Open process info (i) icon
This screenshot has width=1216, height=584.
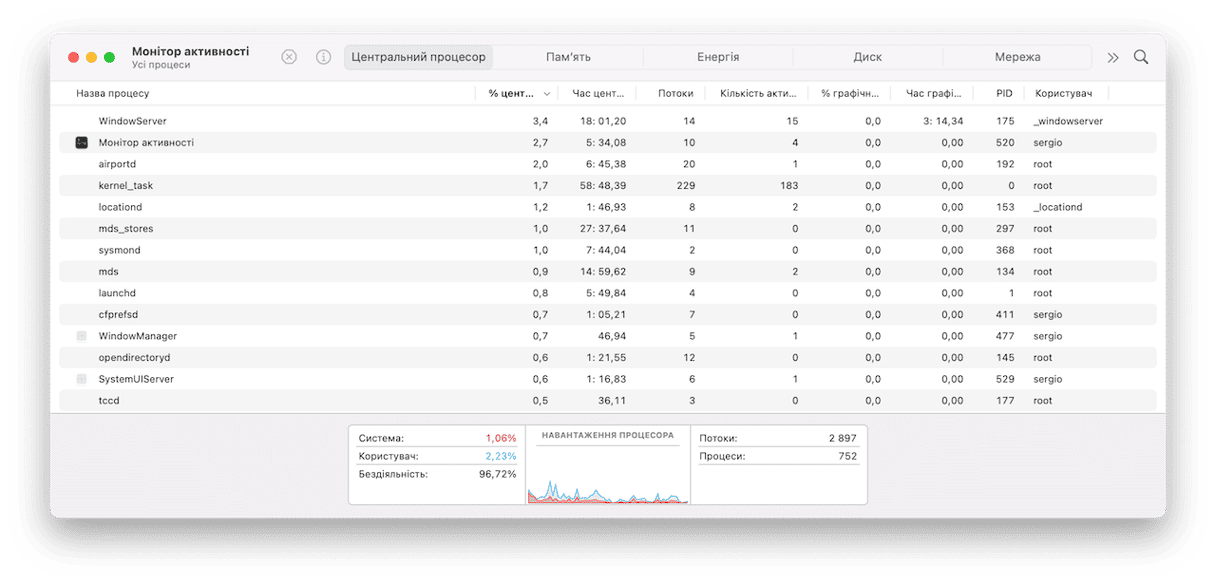[323, 57]
